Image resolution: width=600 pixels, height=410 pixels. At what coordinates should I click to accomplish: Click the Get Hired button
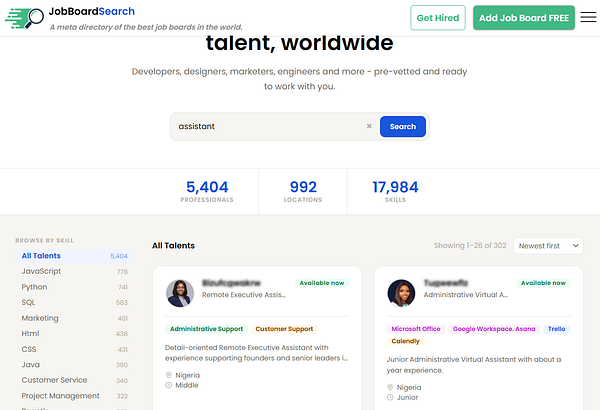(x=438, y=18)
